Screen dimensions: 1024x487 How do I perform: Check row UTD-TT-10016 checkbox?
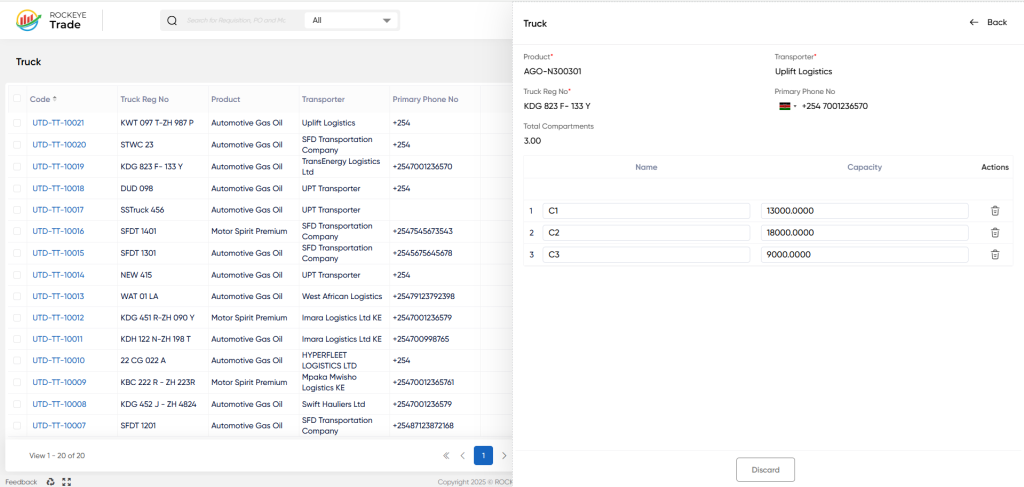[x=16, y=231]
